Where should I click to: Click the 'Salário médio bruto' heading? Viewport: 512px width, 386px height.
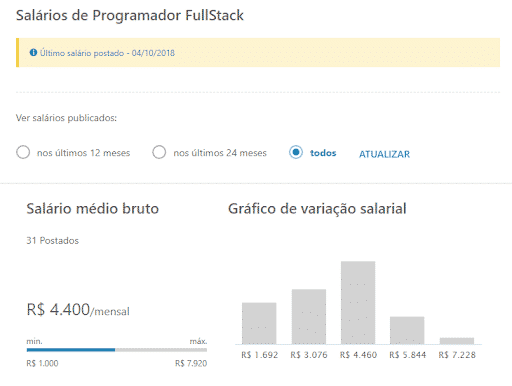93,209
